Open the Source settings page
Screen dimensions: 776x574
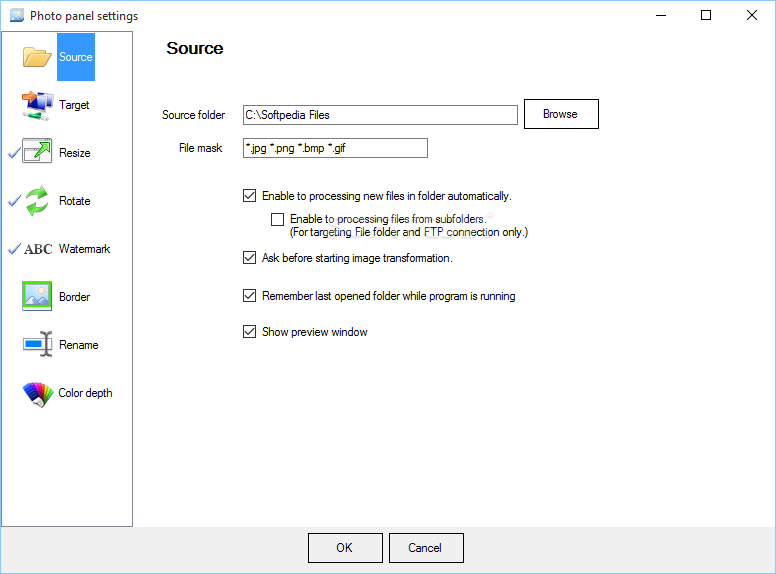[76, 57]
